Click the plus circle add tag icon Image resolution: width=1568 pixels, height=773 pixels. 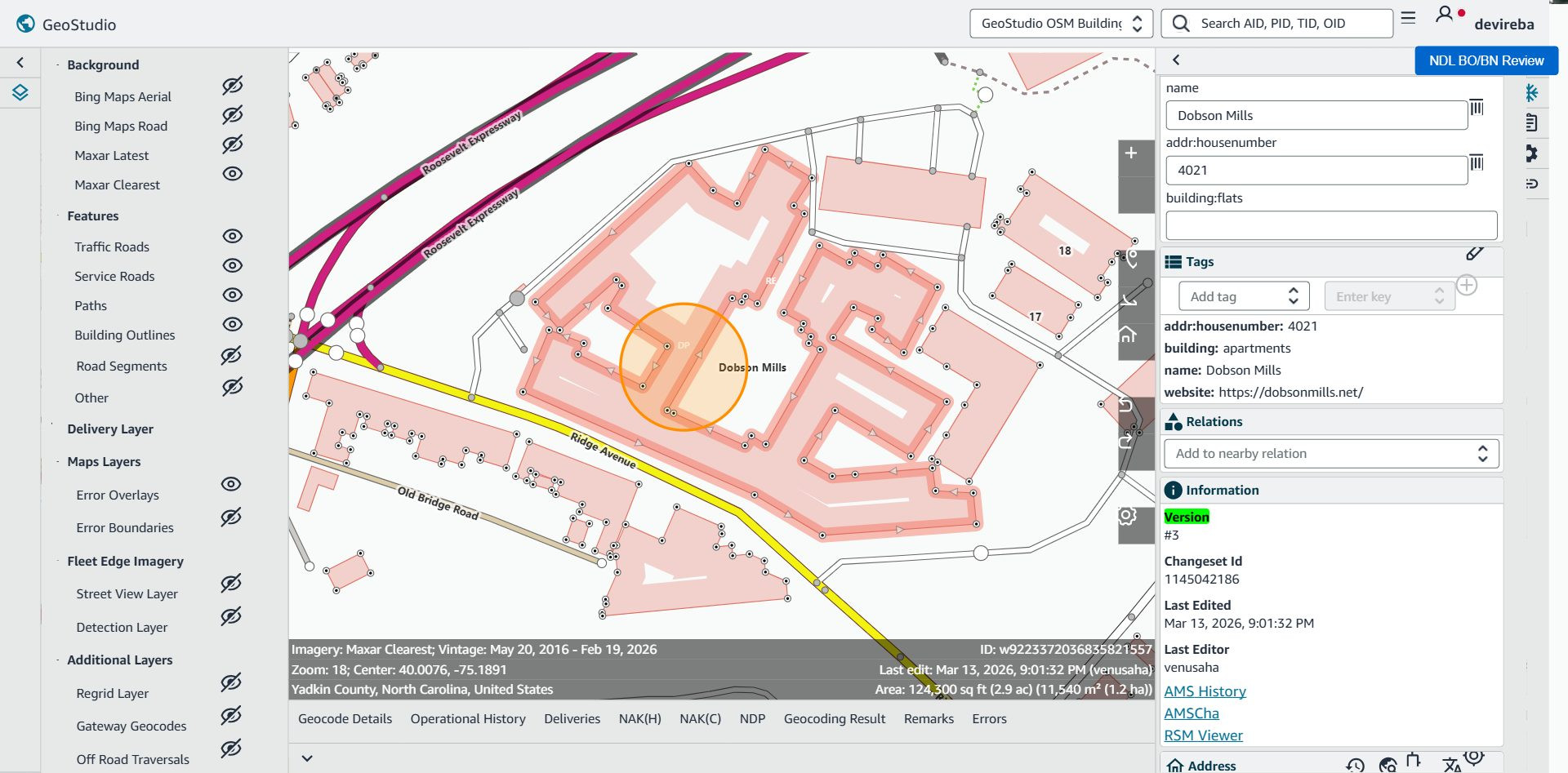pyautogui.click(x=1467, y=286)
